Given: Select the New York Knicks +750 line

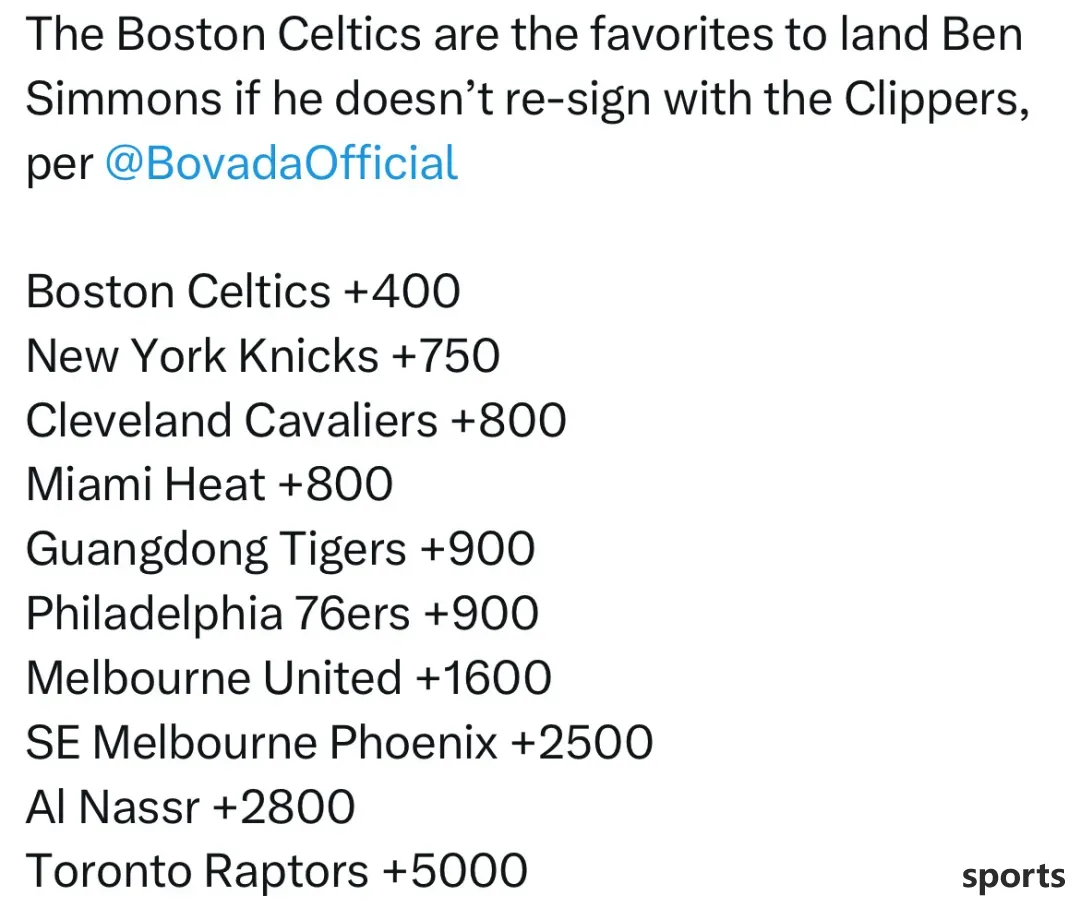Looking at the screenshot, I should click(263, 355).
